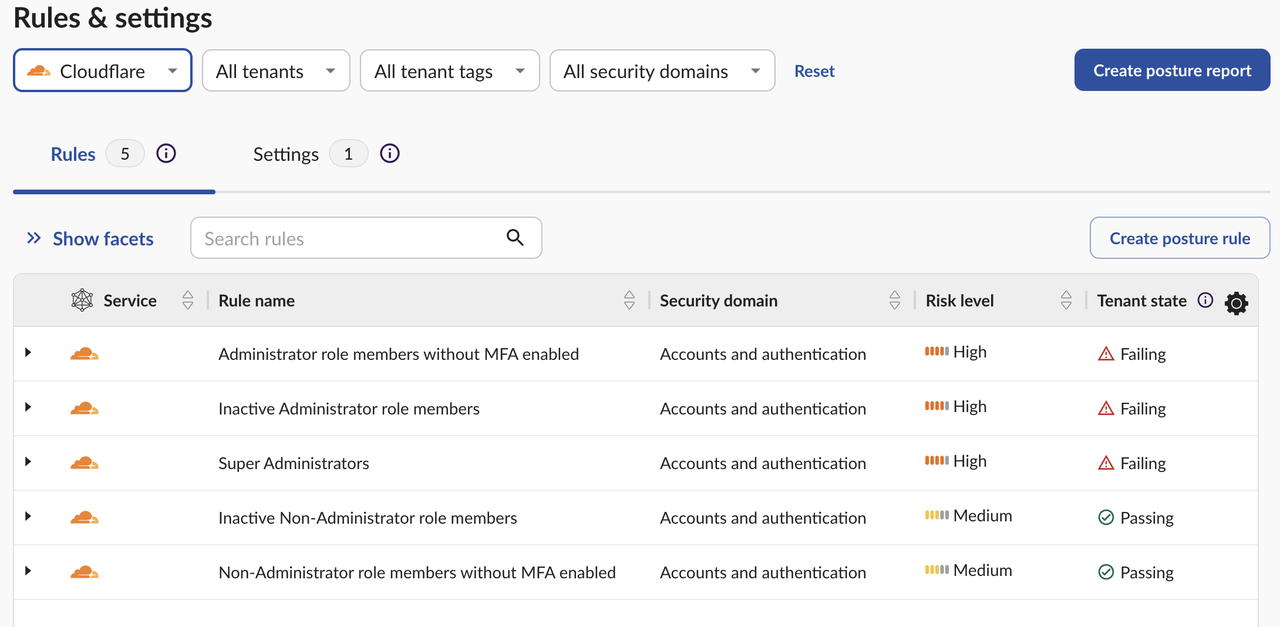Open the All security domains dropdown
The width and height of the screenshot is (1280, 627).
[662, 71]
